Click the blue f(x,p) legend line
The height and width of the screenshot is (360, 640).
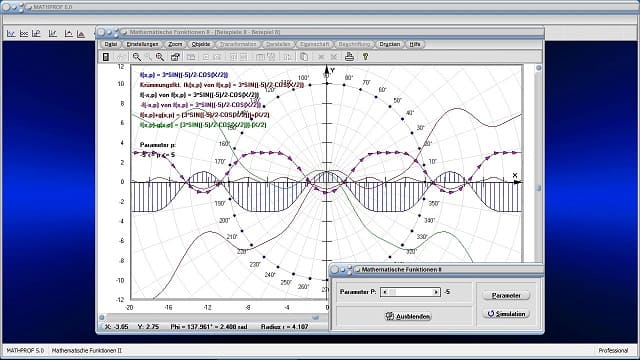[x=184, y=75]
